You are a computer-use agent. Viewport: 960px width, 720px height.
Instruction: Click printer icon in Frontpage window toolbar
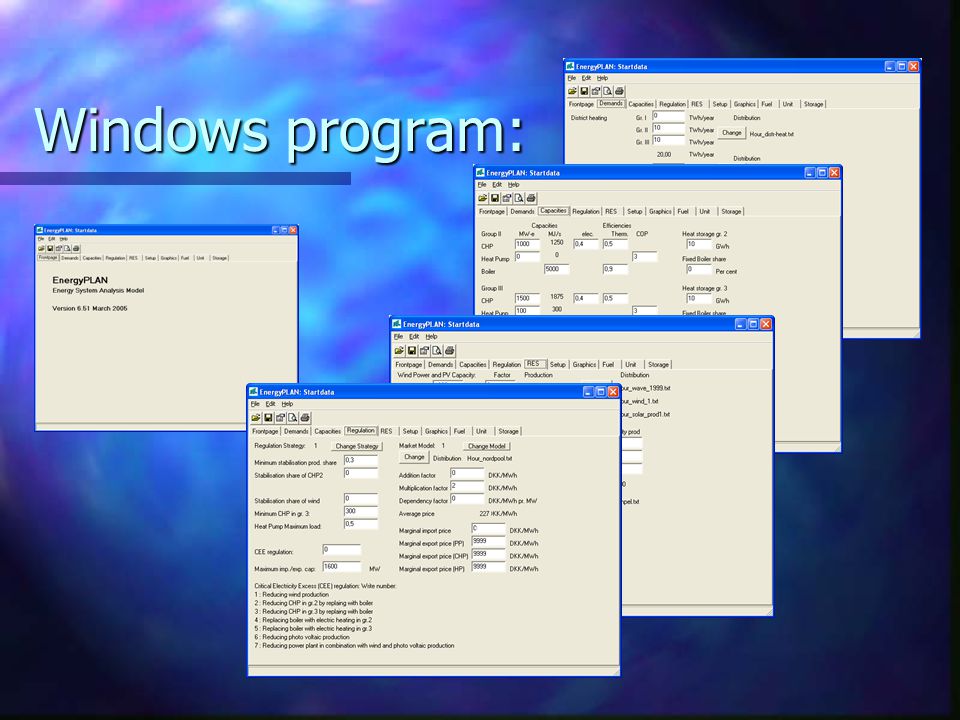tap(76, 248)
